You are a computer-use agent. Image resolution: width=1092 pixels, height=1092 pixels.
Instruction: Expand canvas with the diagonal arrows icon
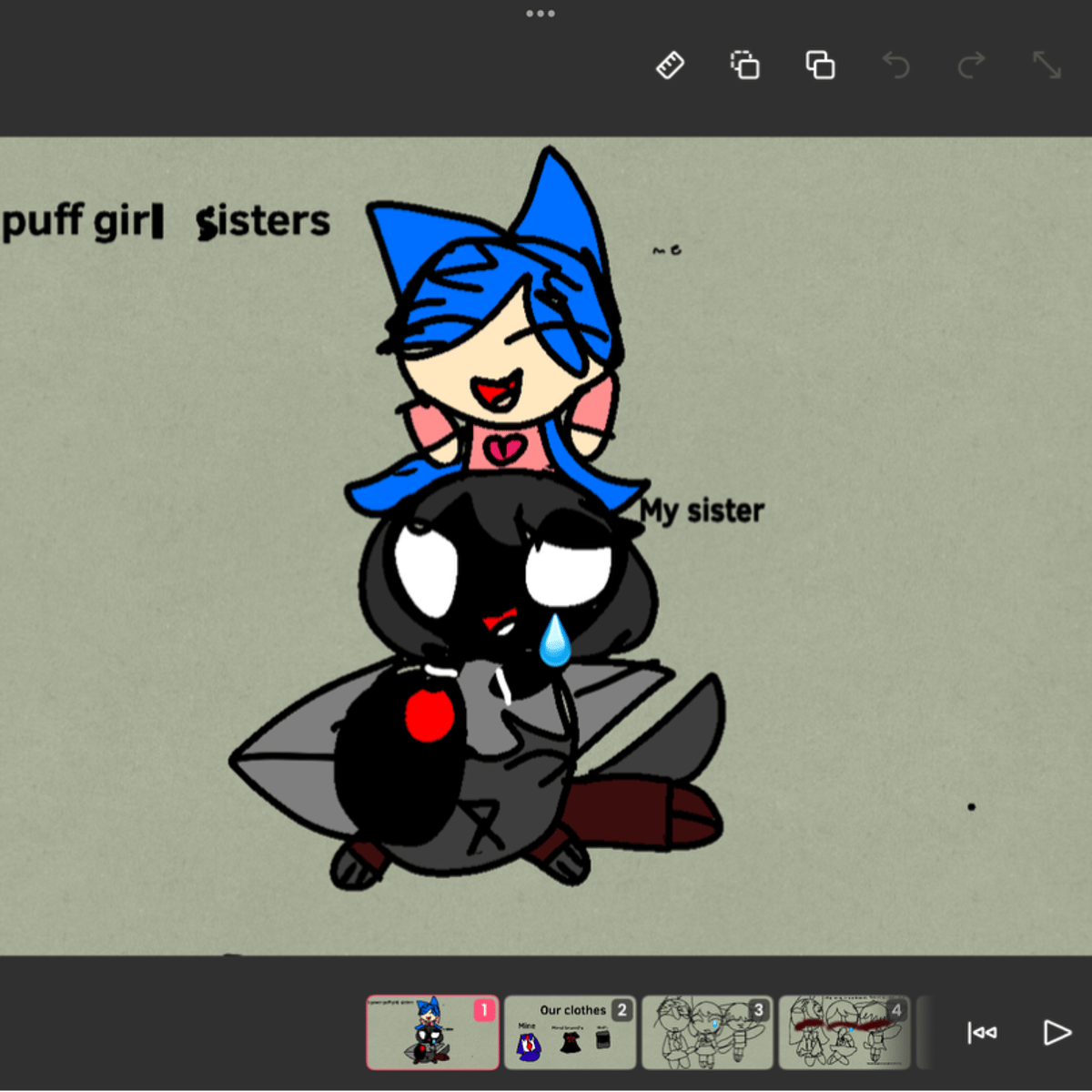pyautogui.click(x=1046, y=66)
